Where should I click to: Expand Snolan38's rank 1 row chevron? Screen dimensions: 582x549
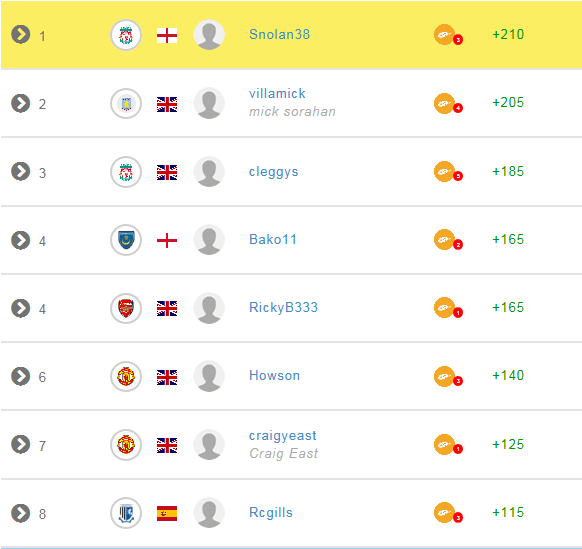(x=20, y=35)
